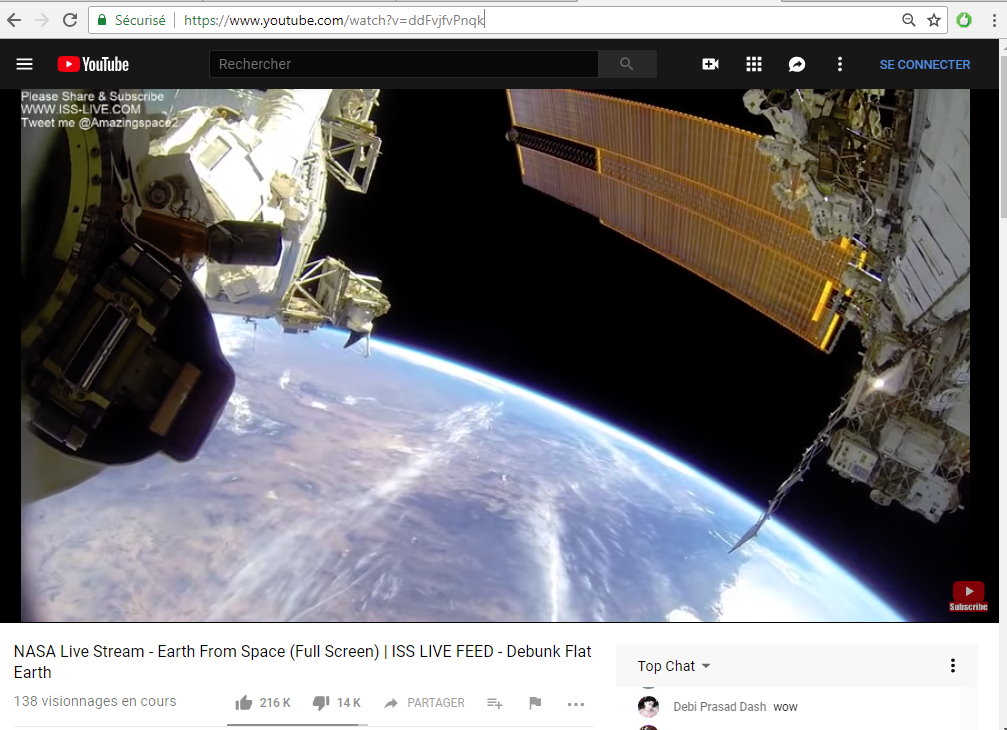The height and width of the screenshot is (730, 1007).
Task: Click SE CONNECTER to sign in
Action: click(x=925, y=65)
